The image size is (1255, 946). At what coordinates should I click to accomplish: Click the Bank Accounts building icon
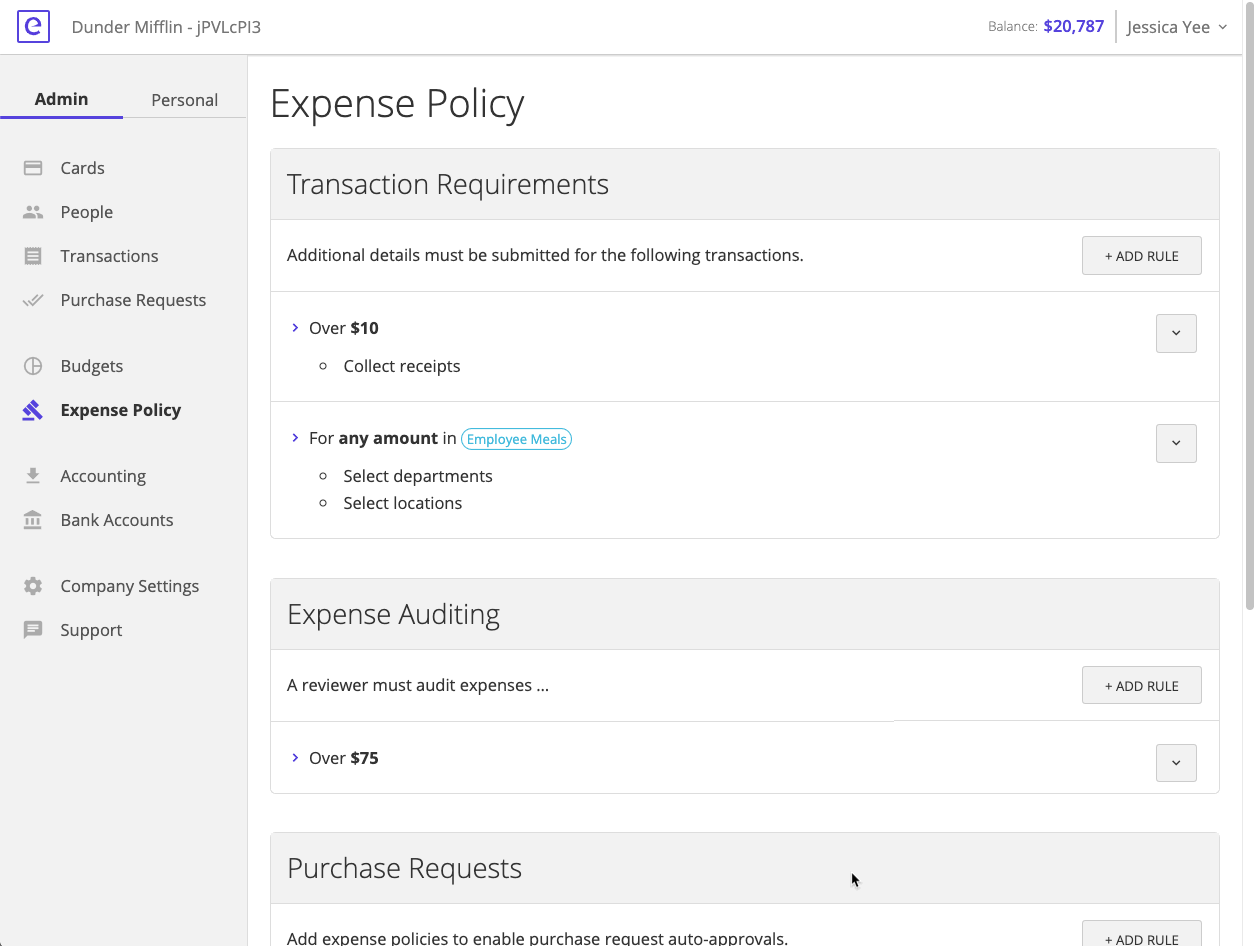tap(33, 520)
